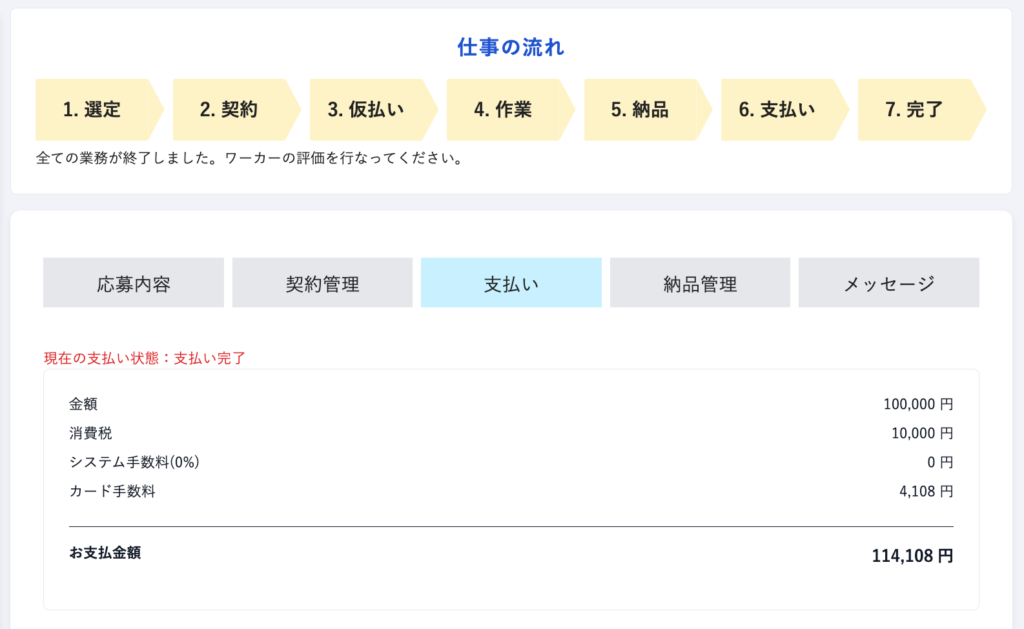Viewport: 1024px width, 629px height.
Task: Click step 6. 支払い in the workflow
Action: click(777, 110)
